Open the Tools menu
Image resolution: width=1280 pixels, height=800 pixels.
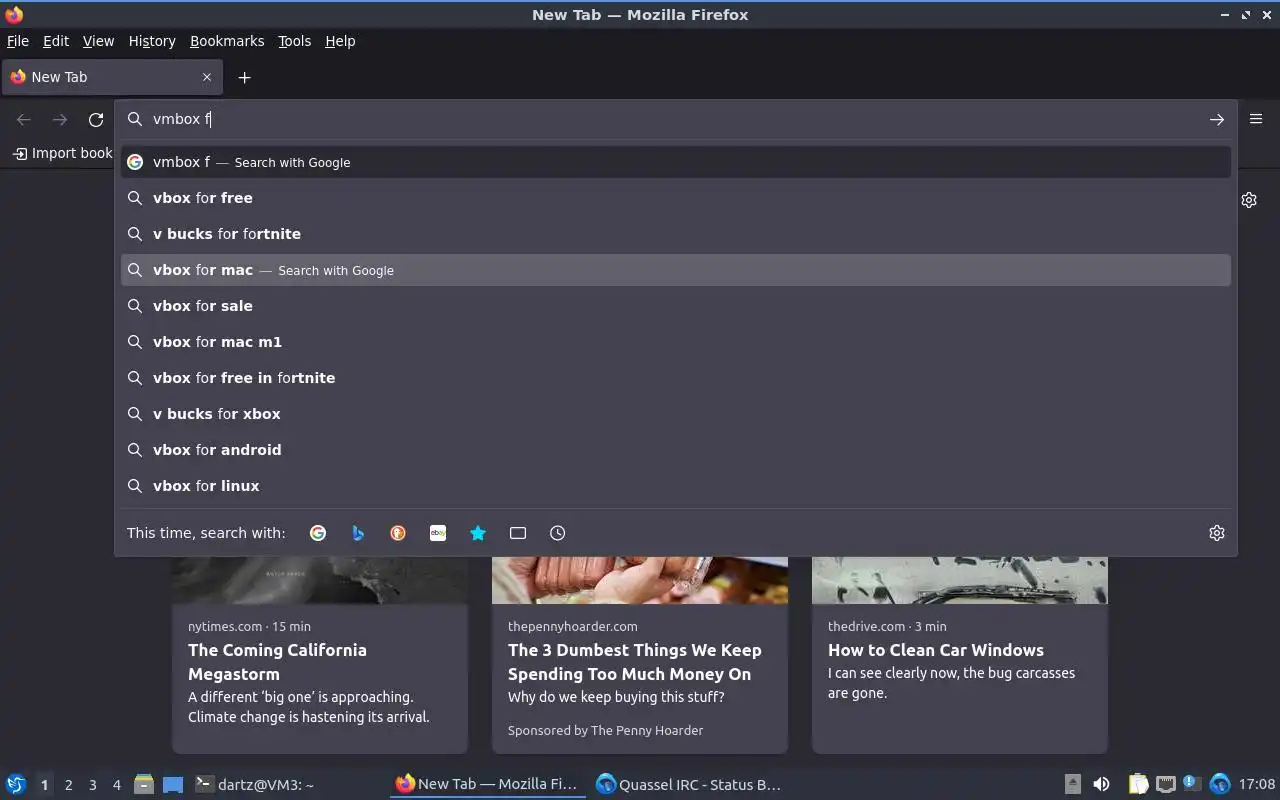[x=294, y=41]
